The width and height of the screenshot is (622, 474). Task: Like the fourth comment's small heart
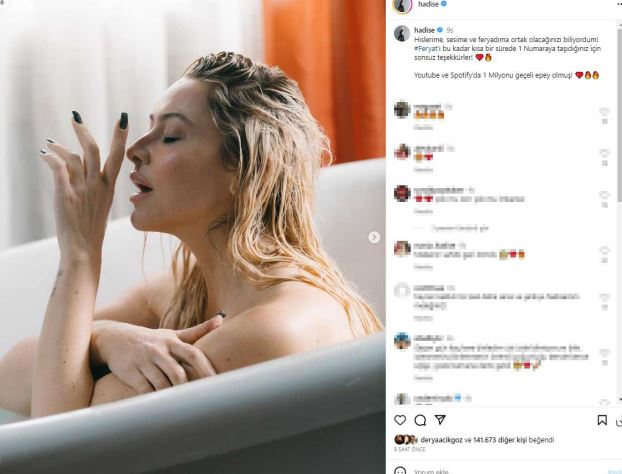604,250
